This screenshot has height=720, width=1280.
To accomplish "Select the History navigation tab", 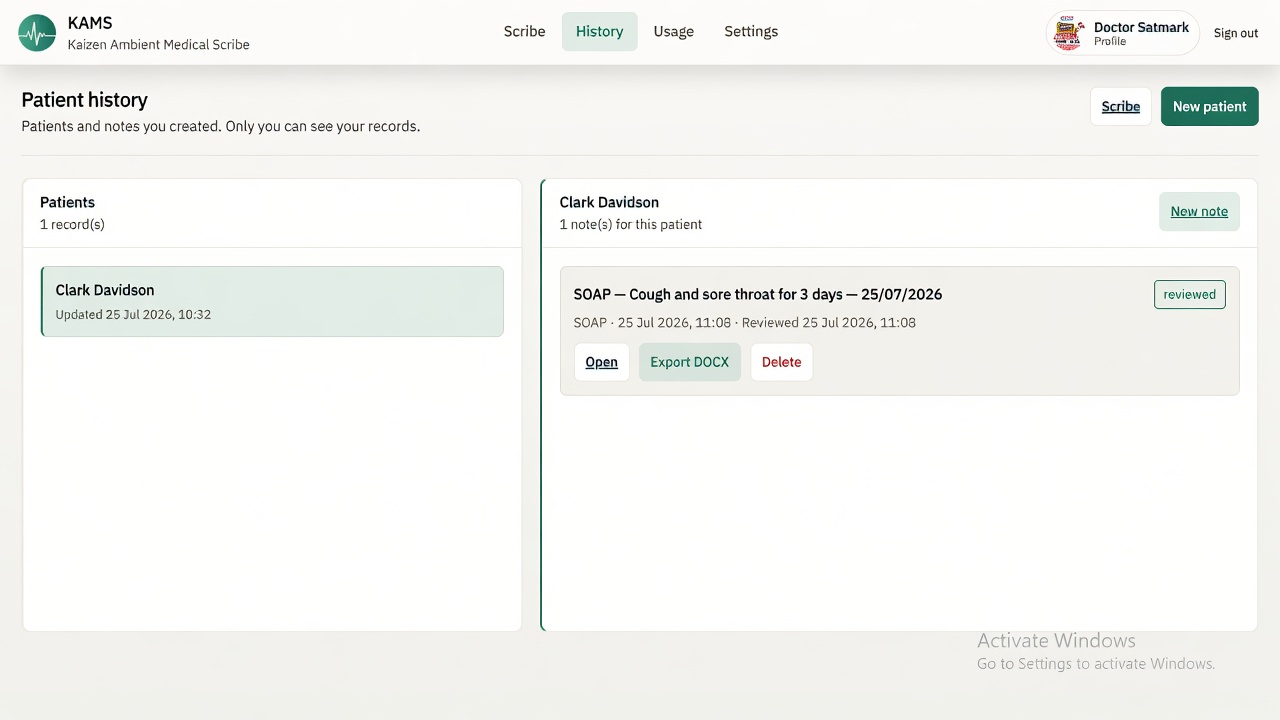I will 599,31.
